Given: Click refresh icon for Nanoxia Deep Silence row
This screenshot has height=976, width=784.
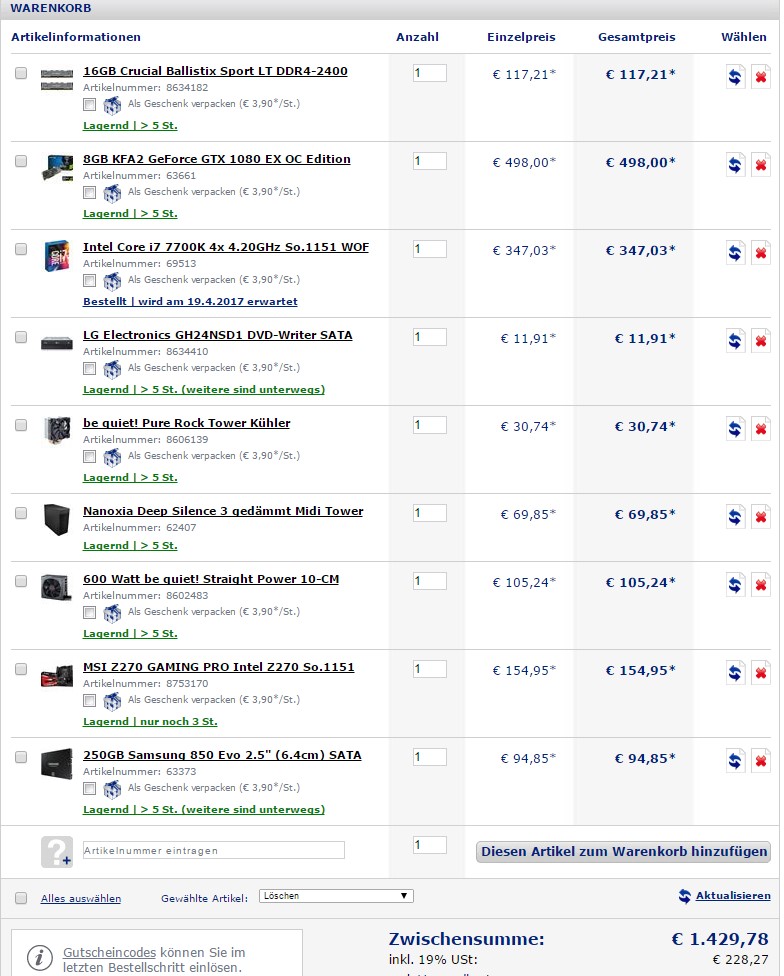Looking at the screenshot, I should tap(736, 518).
